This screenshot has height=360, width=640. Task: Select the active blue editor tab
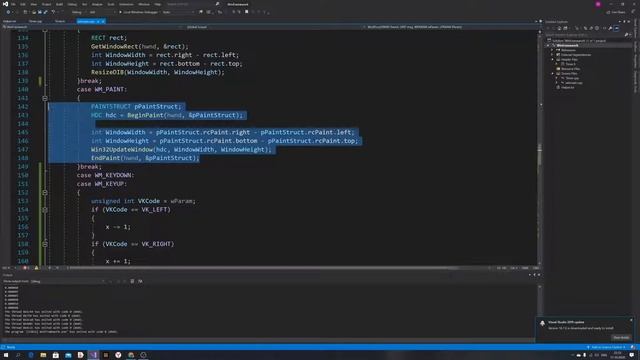pos(86,21)
